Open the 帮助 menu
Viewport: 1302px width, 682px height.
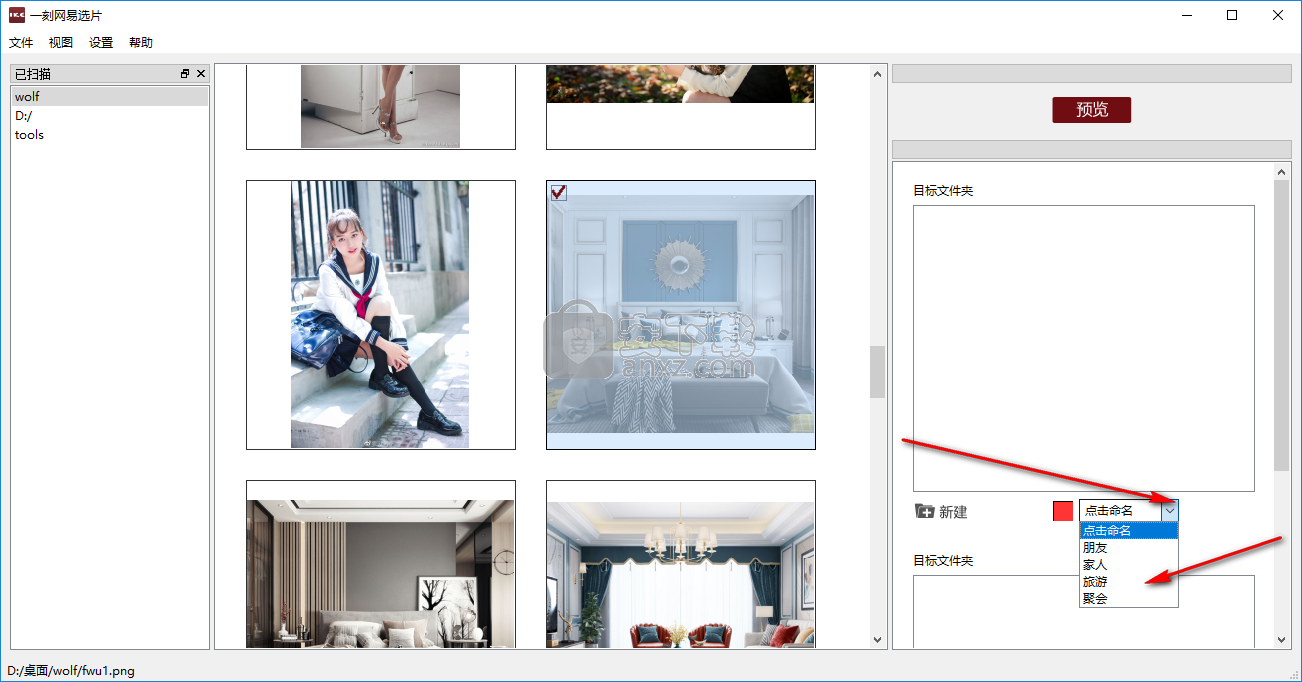pos(141,43)
